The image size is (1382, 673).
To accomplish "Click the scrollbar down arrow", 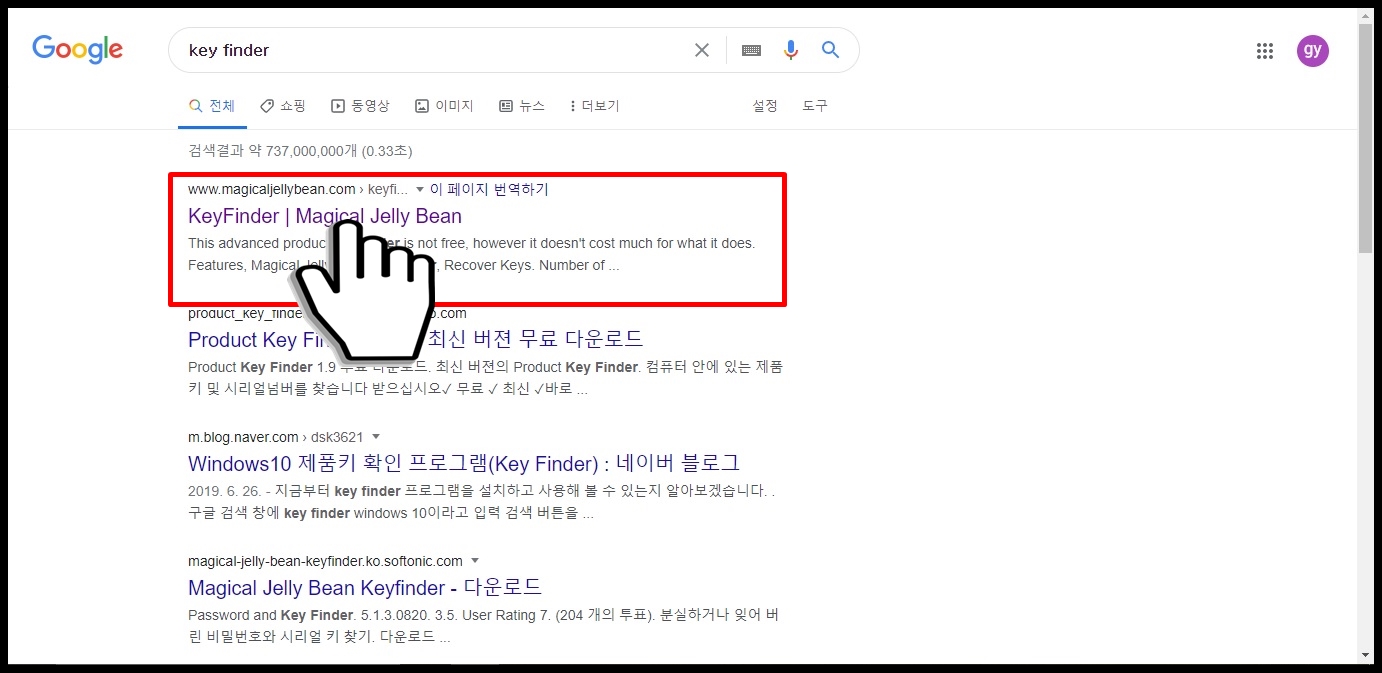I will click(1366, 656).
